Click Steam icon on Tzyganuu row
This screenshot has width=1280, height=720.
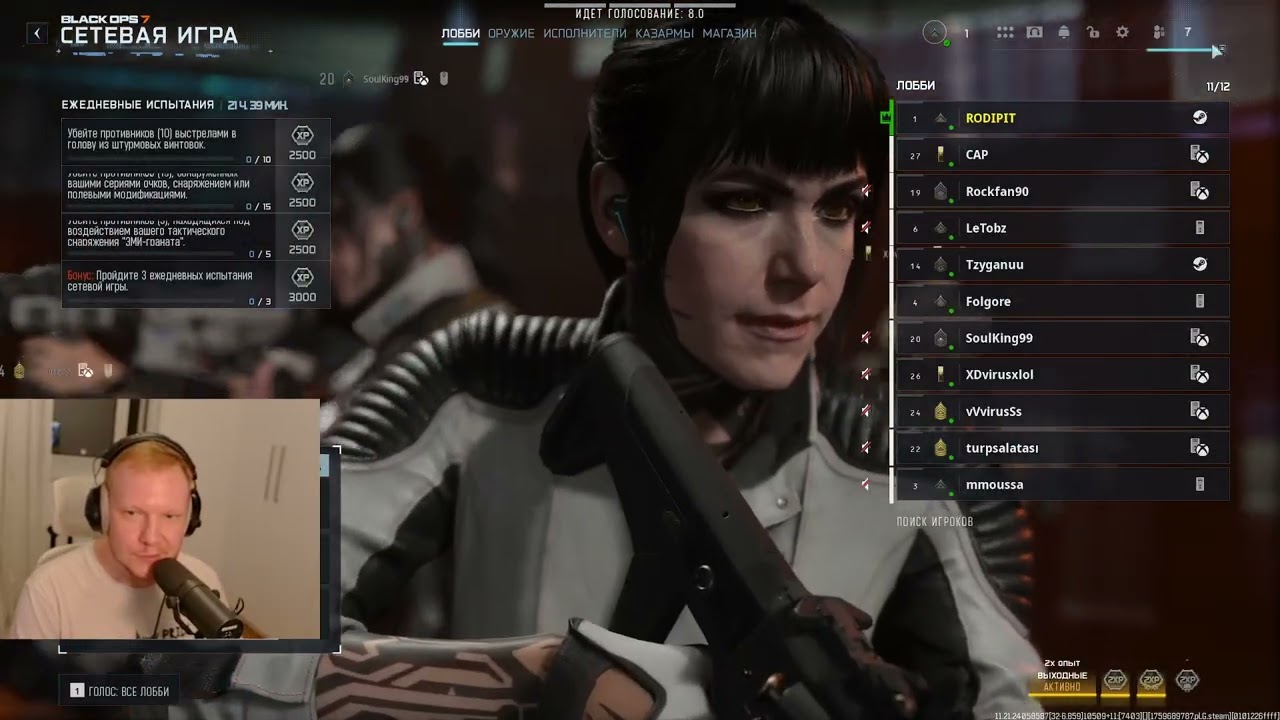click(x=1200, y=264)
